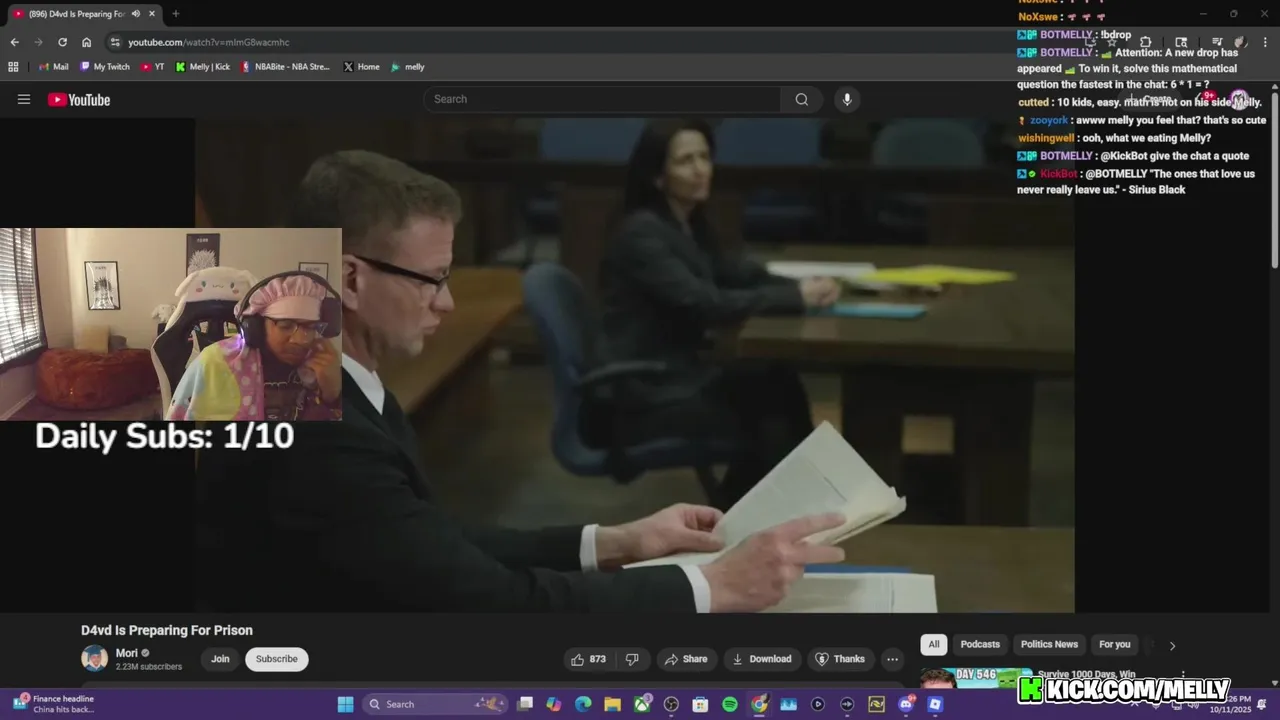Viewport: 1280px width, 720px height.
Task: Open a new browser tab
Action: click(175, 14)
